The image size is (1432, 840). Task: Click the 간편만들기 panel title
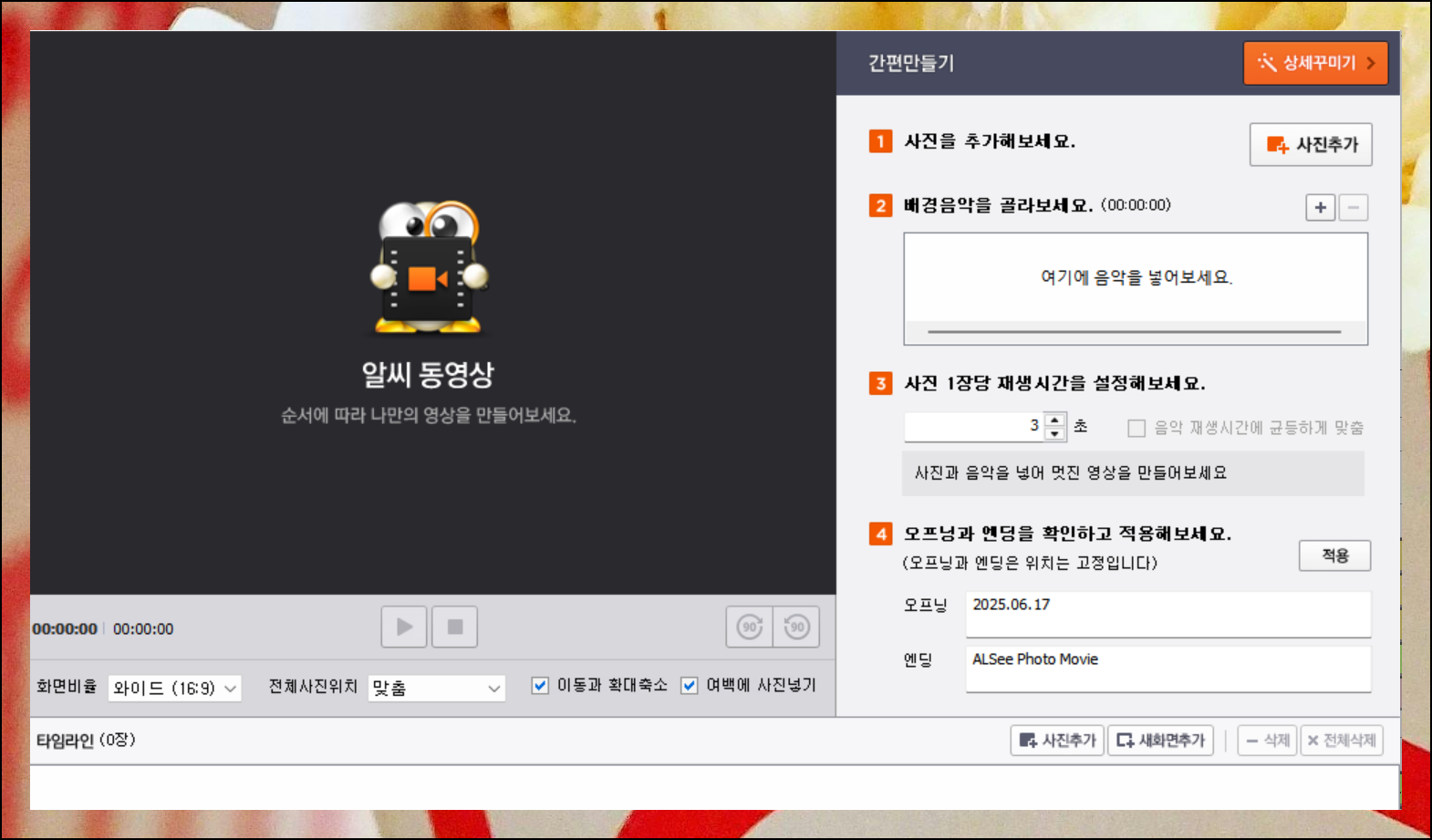(911, 63)
